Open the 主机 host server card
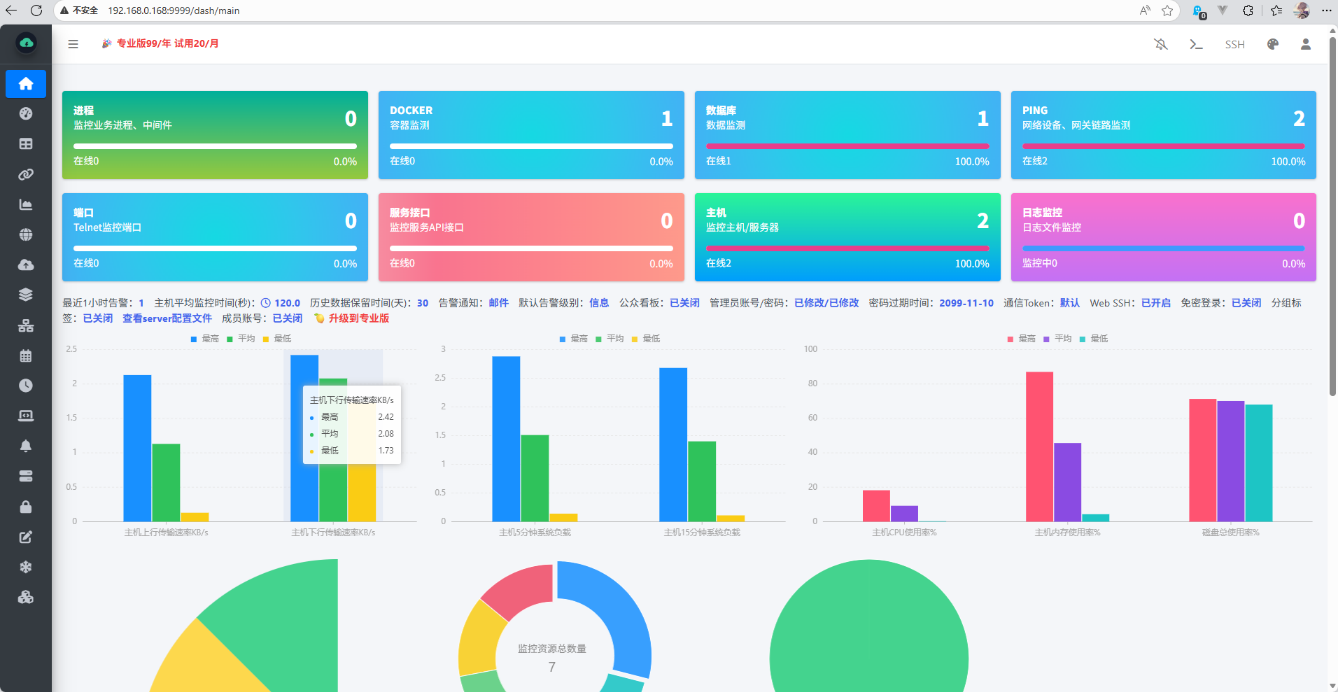Screen dimensions: 1338x692 [847, 237]
